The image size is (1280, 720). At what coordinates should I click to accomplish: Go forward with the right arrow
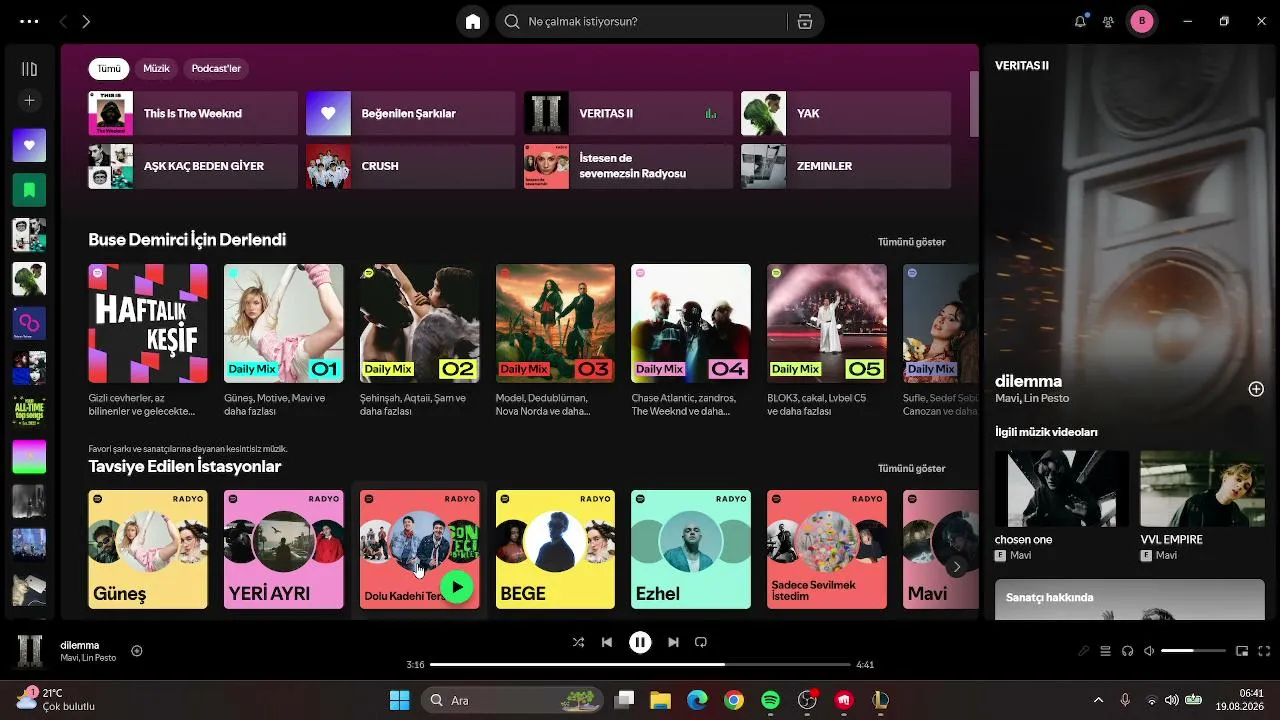coord(86,21)
